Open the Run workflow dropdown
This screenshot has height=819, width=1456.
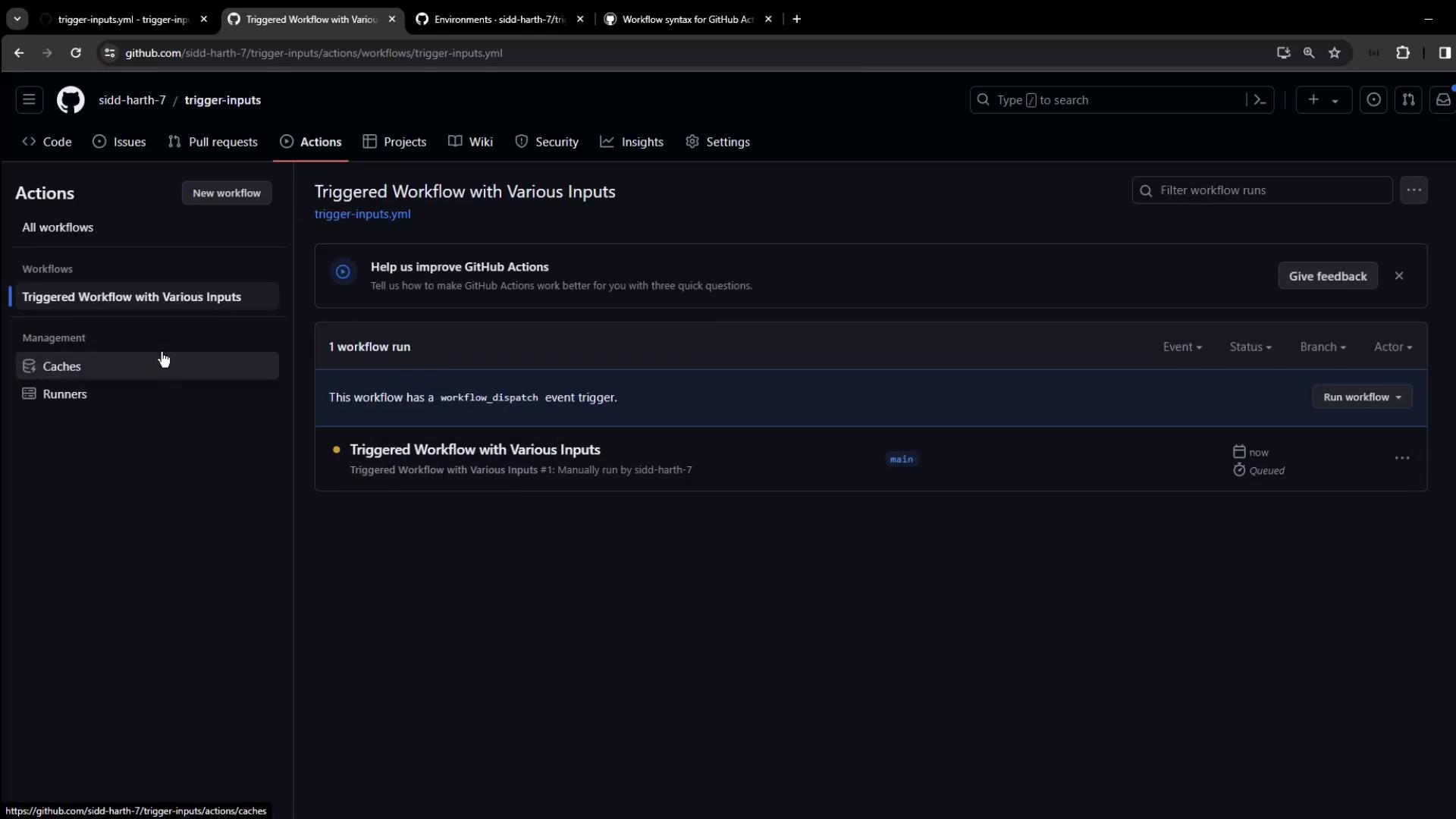(1362, 397)
